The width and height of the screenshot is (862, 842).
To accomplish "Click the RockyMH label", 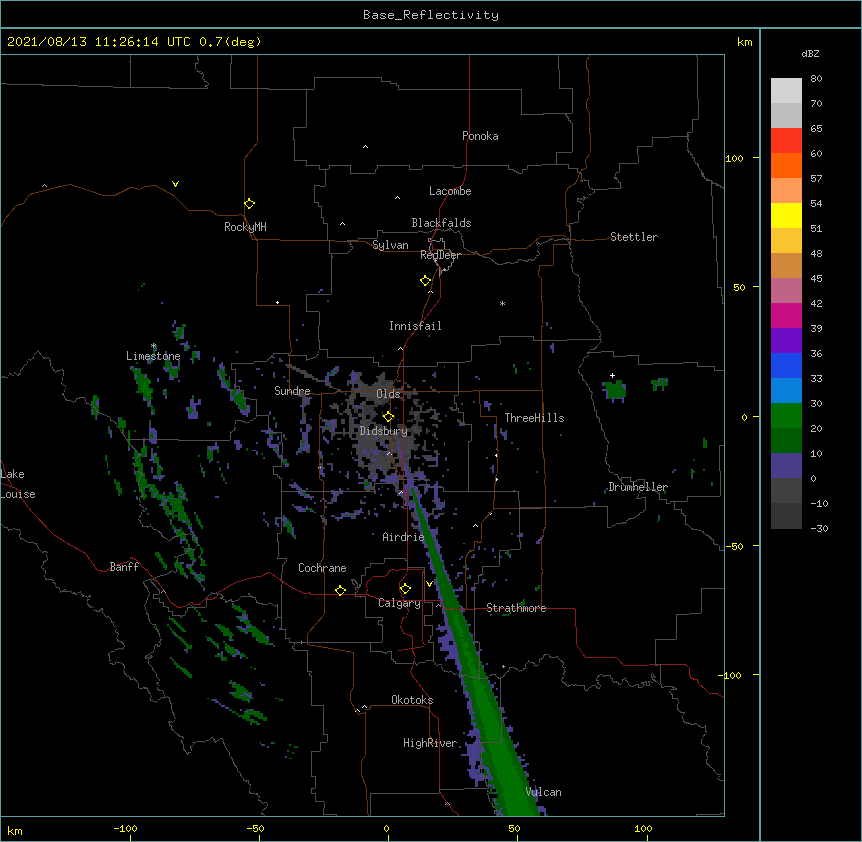I will 245,226.
